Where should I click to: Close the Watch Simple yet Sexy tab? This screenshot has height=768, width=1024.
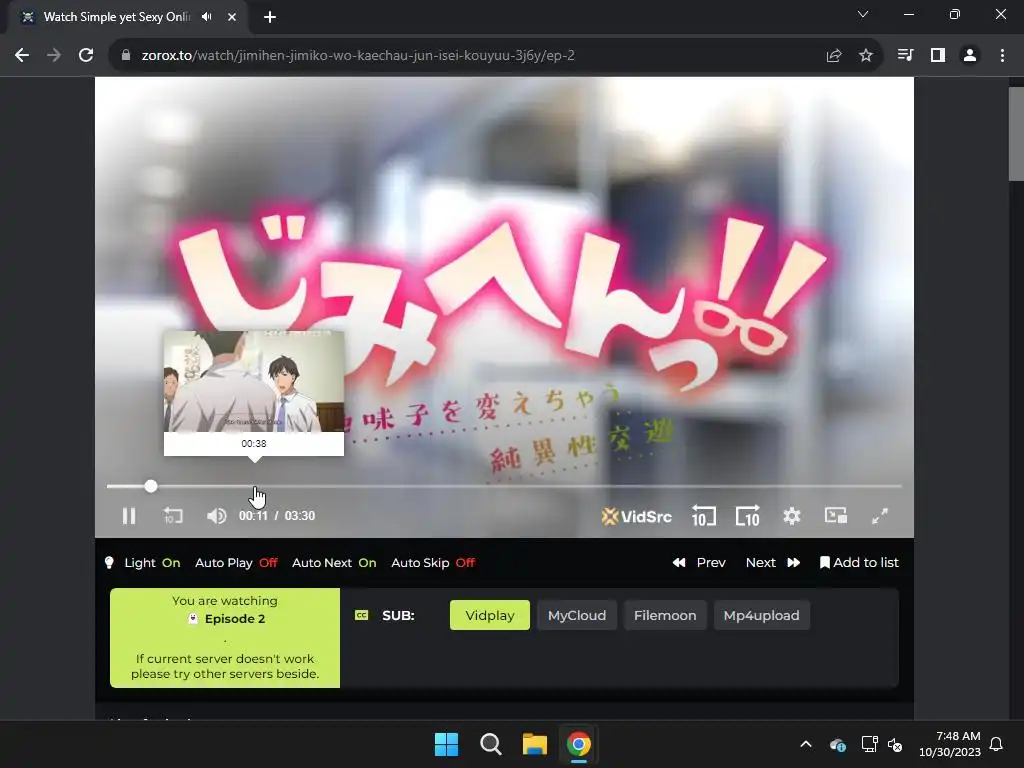[x=232, y=17]
